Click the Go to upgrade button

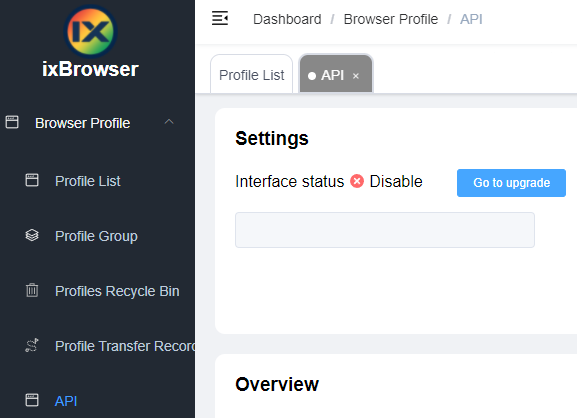pyautogui.click(x=511, y=183)
